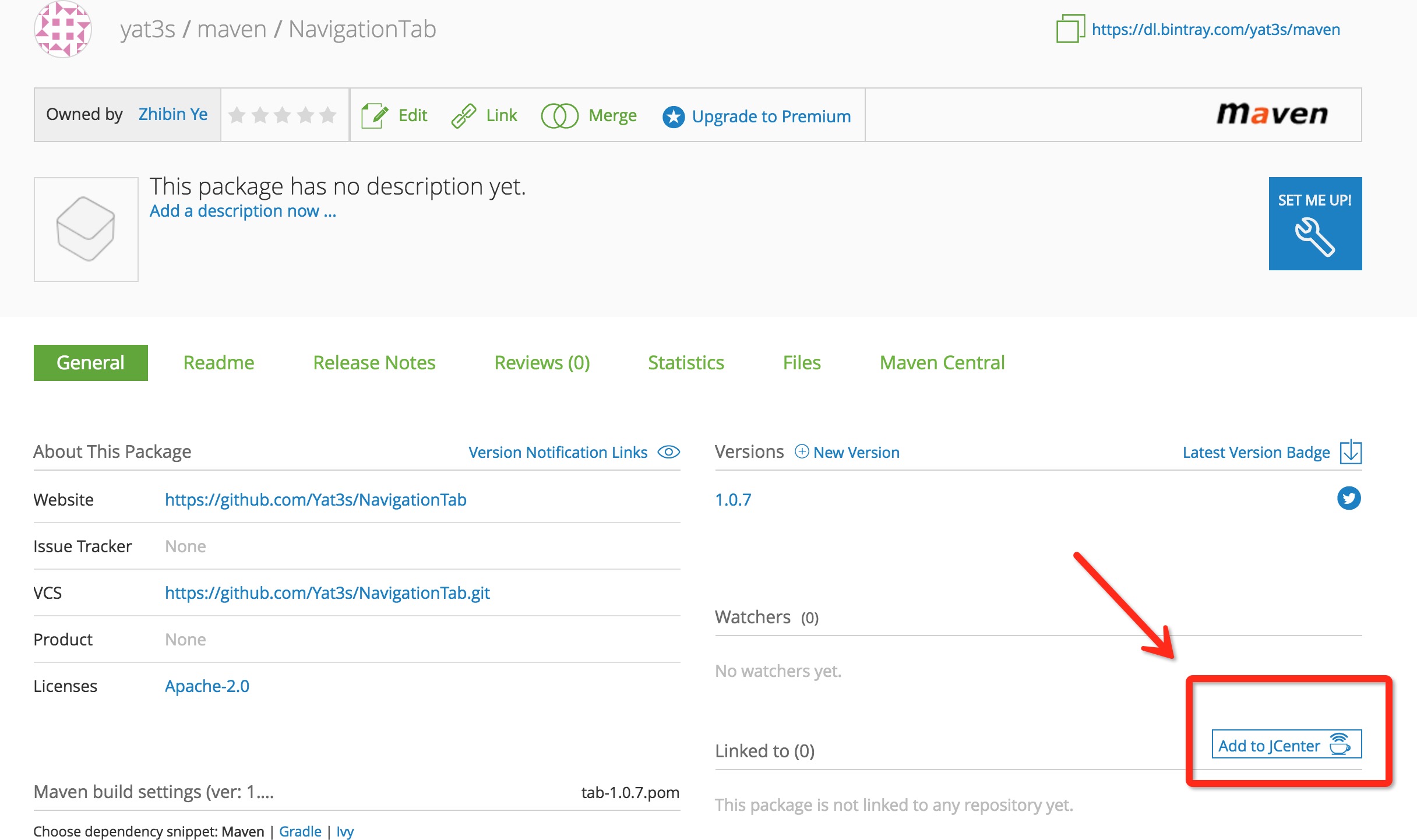This screenshot has height=840, width=1417.
Task: Click the maven breadcrumb
Action: coord(231,29)
